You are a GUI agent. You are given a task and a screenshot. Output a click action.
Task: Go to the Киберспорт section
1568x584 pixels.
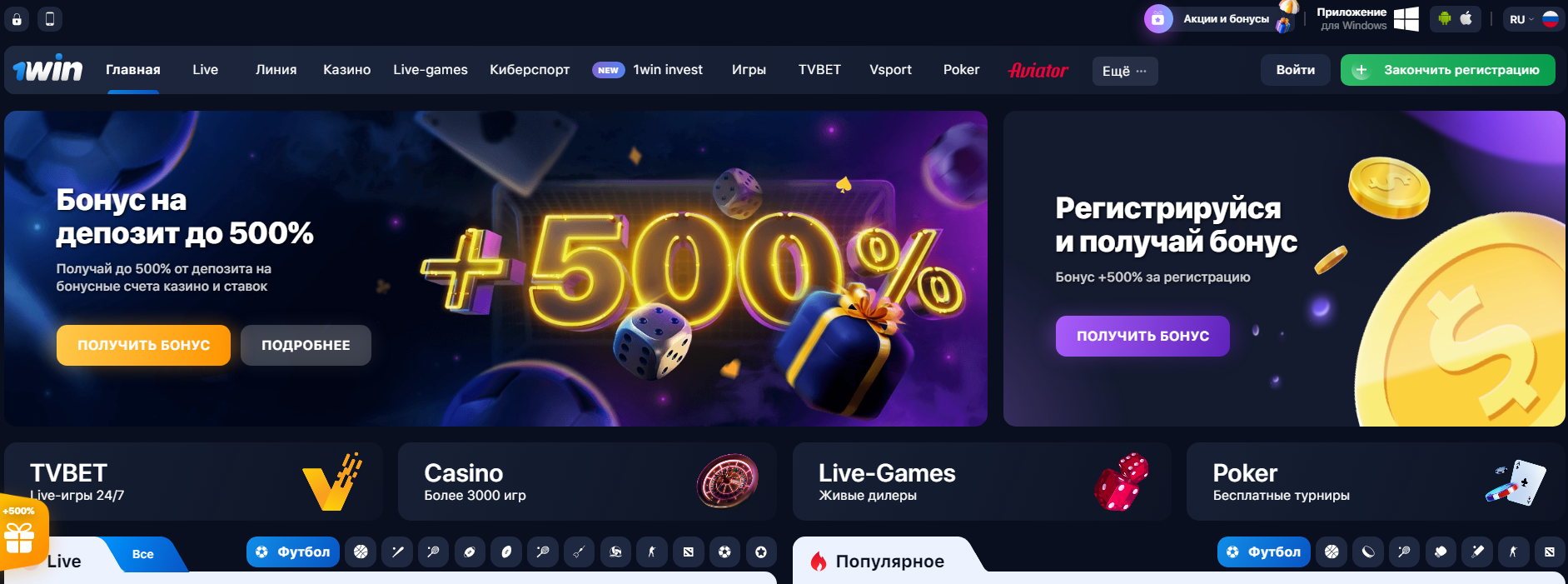[530, 70]
